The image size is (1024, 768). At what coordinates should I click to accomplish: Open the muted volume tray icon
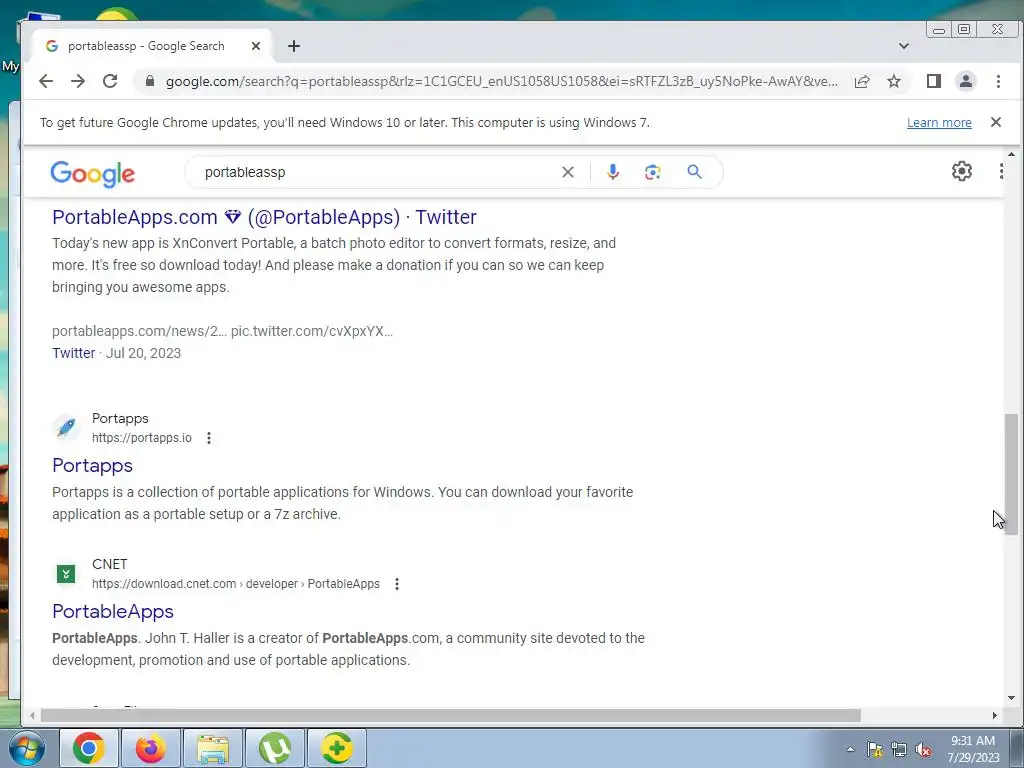click(x=923, y=750)
